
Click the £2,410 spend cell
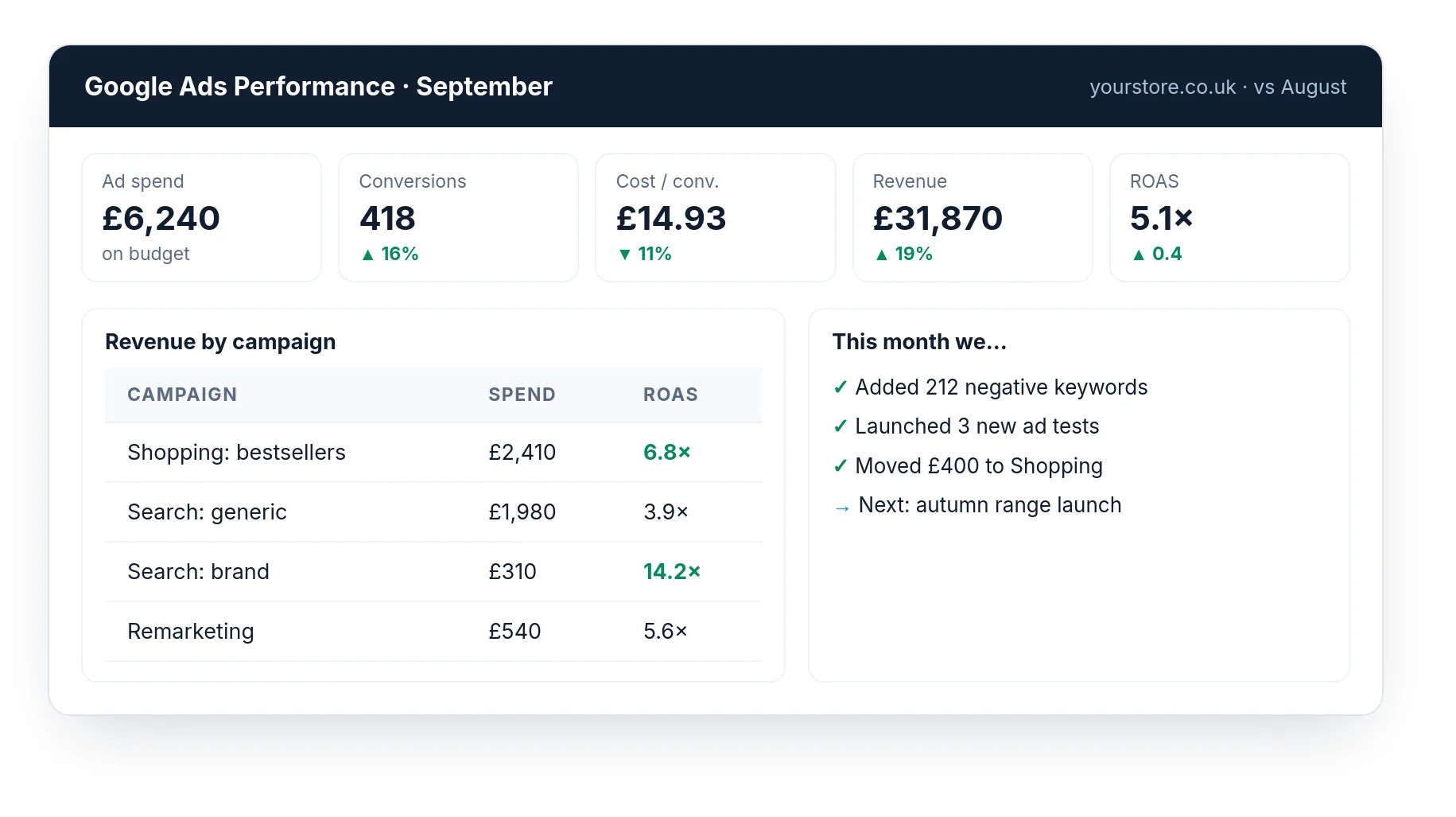point(522,453)
